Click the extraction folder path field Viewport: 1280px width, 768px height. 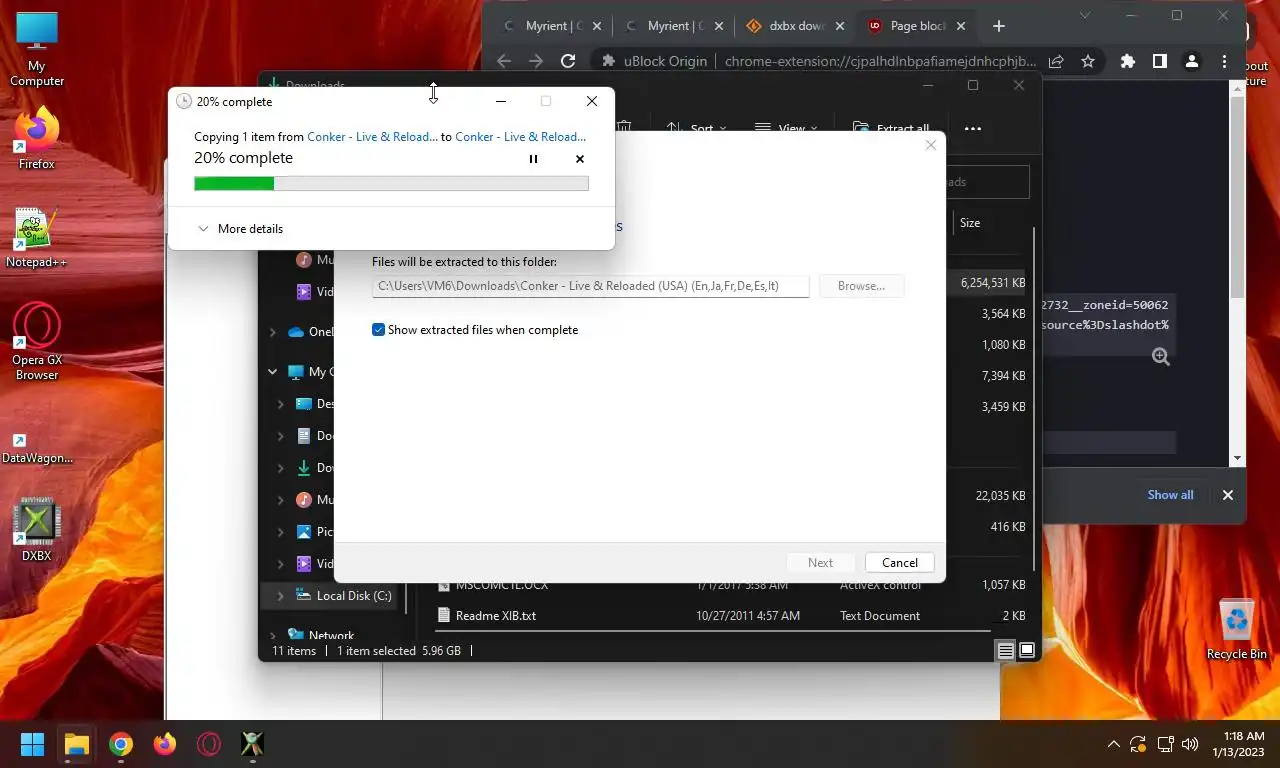pos(590,286)
